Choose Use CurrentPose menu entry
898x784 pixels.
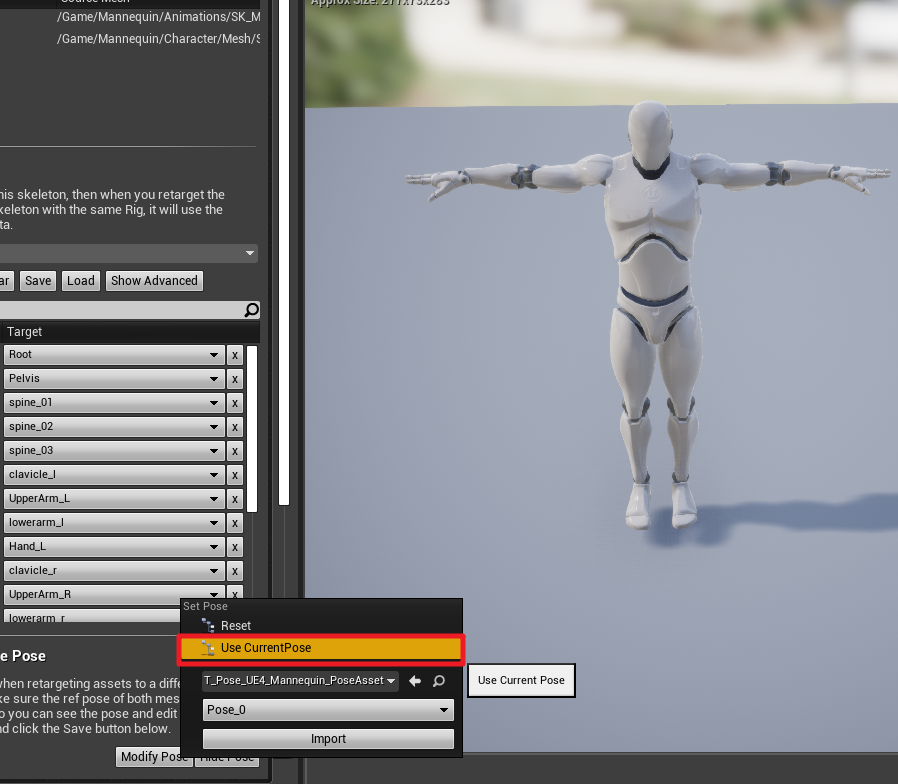321,648
